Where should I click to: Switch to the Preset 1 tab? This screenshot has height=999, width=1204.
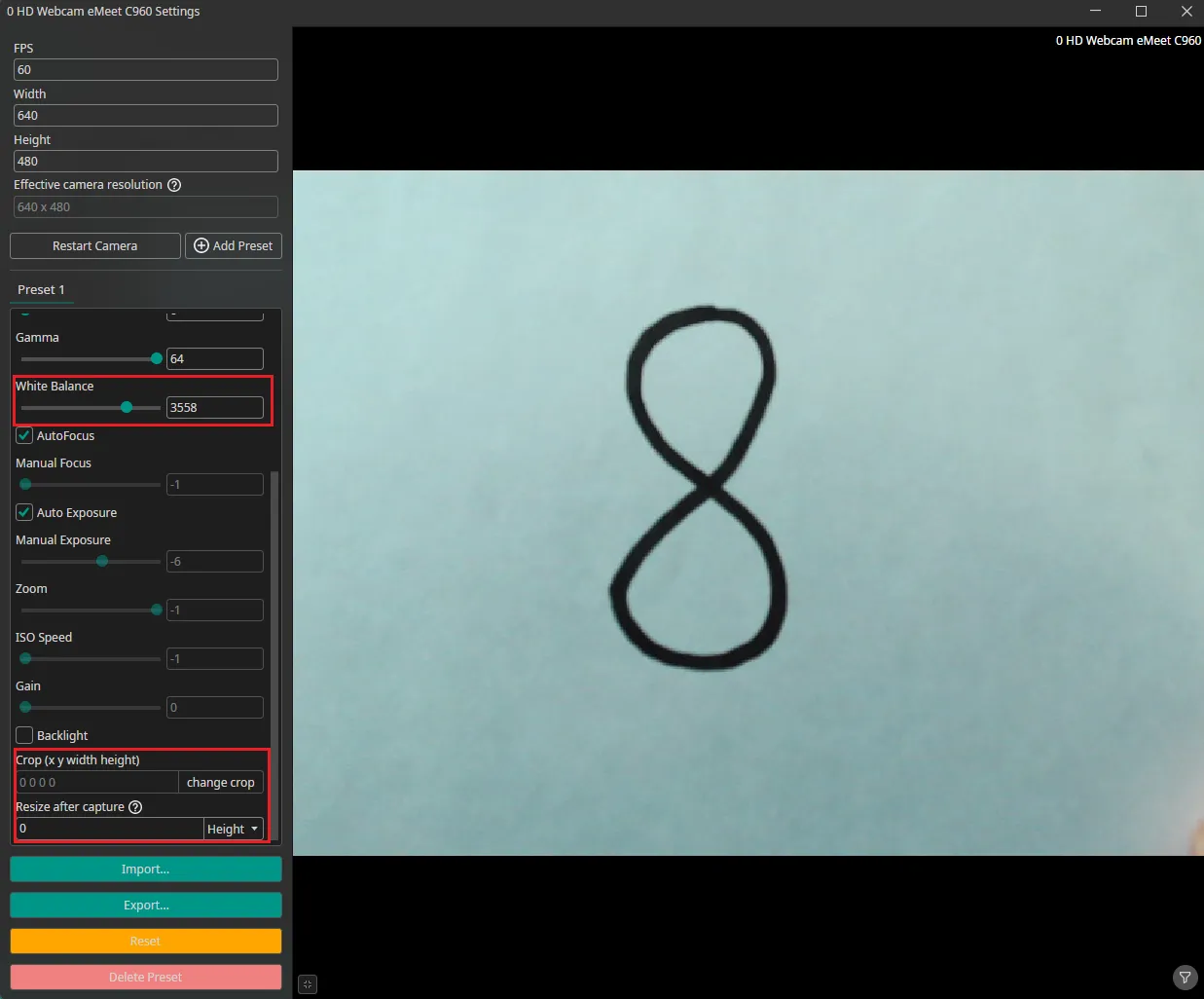[42, 289]
